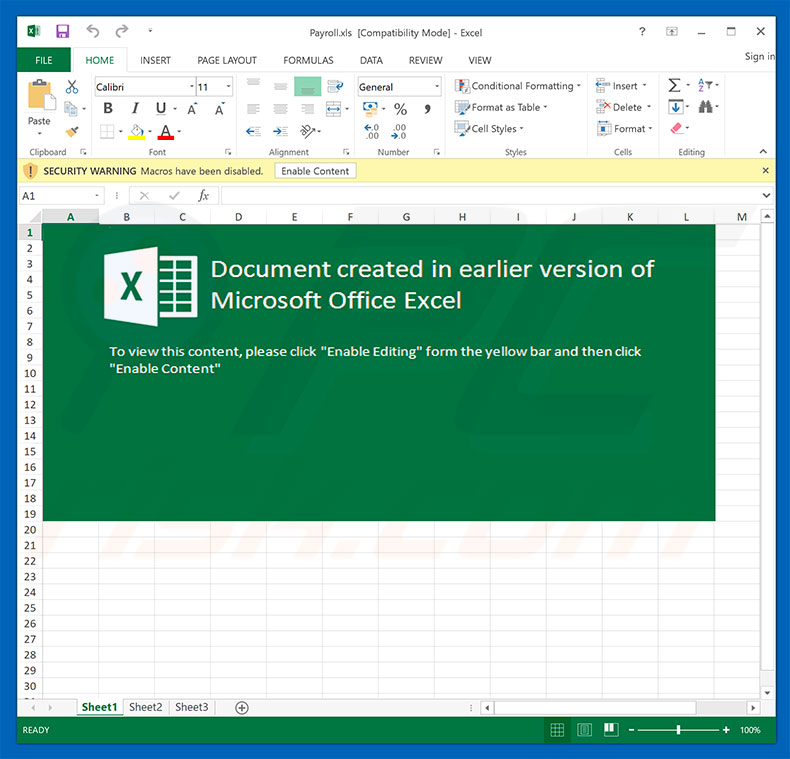Redo the last action
Image resolution: width=790 pixels, height=759 pixels.
click(x=121, y=31)
